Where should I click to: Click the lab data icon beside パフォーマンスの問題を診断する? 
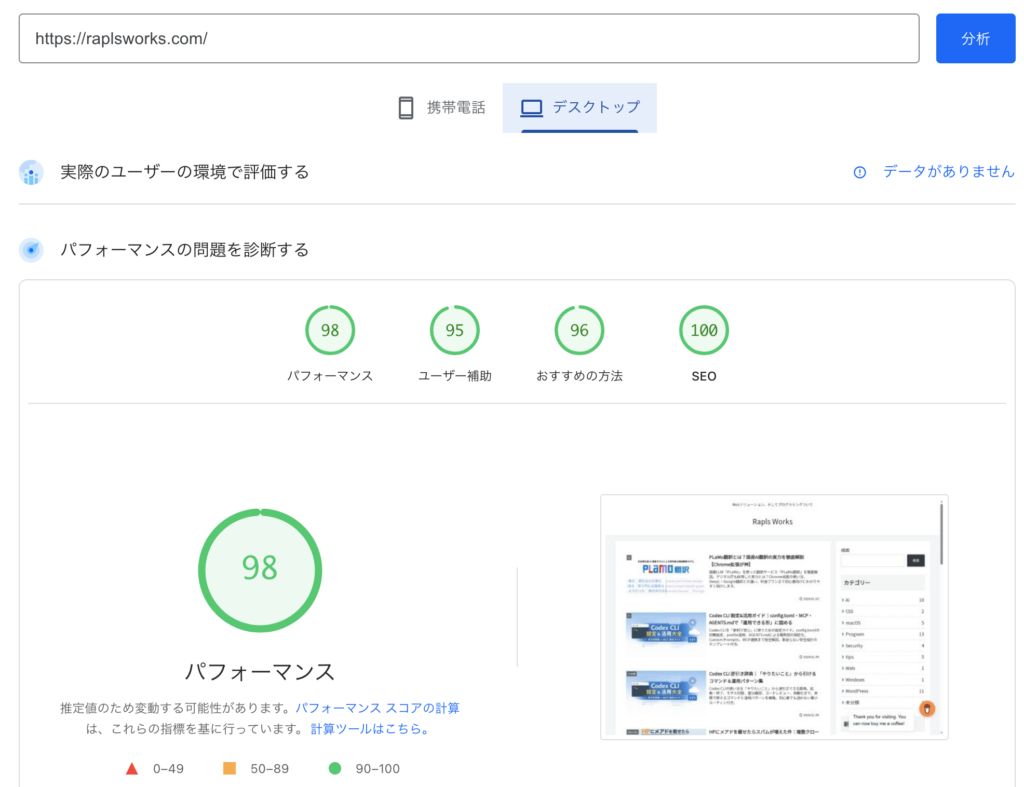30,249
